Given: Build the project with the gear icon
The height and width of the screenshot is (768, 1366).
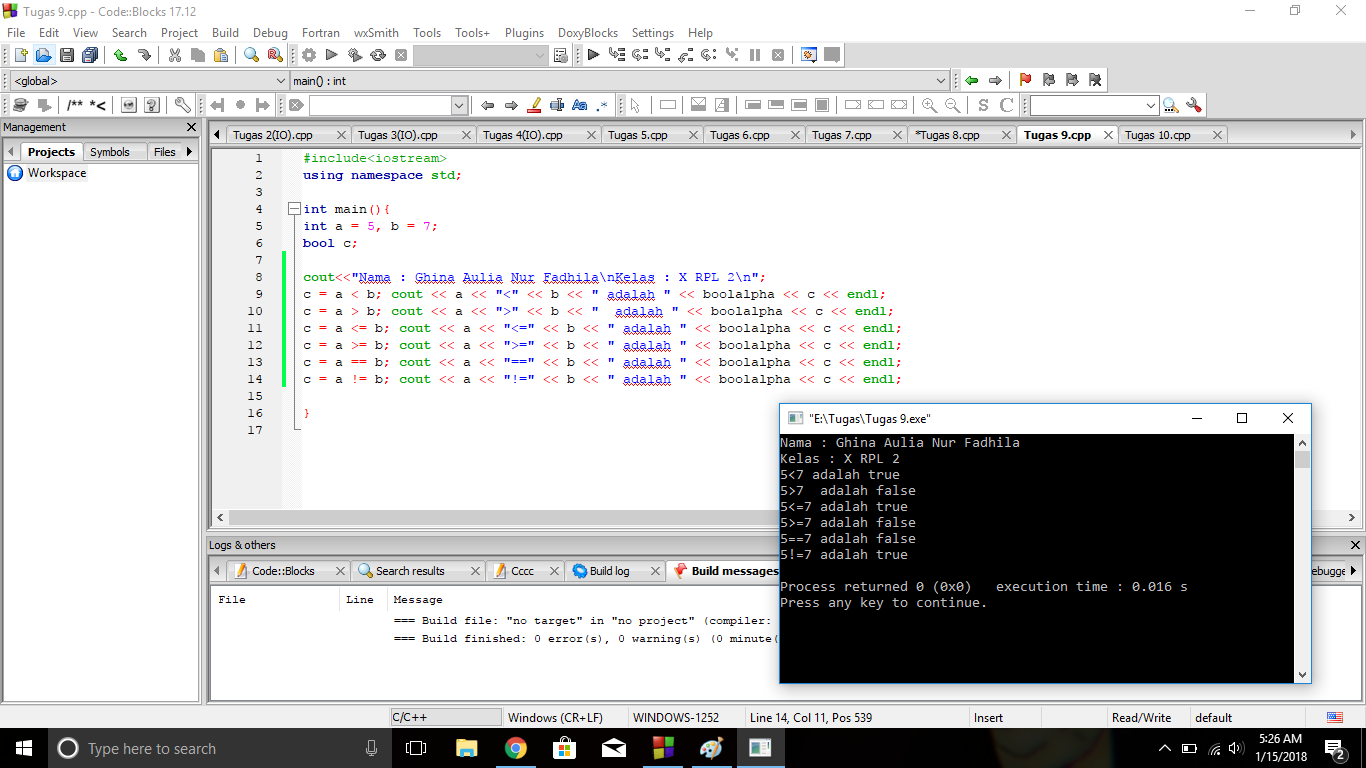Looking at the screenshot, I should point(309,56).
